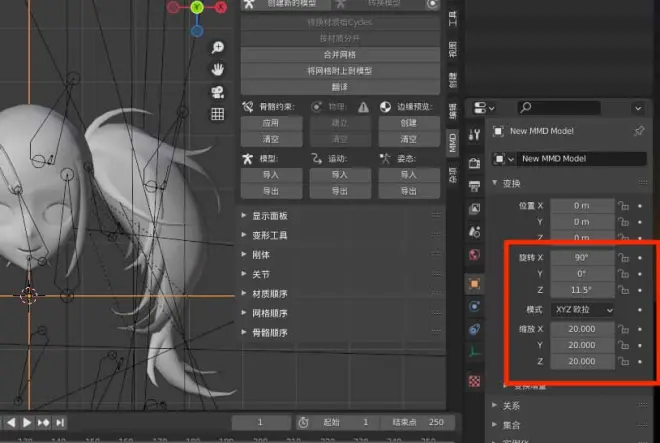The image size is (660, 443).
Task: Click the 合并网格 button
Action: click(340, 55)
